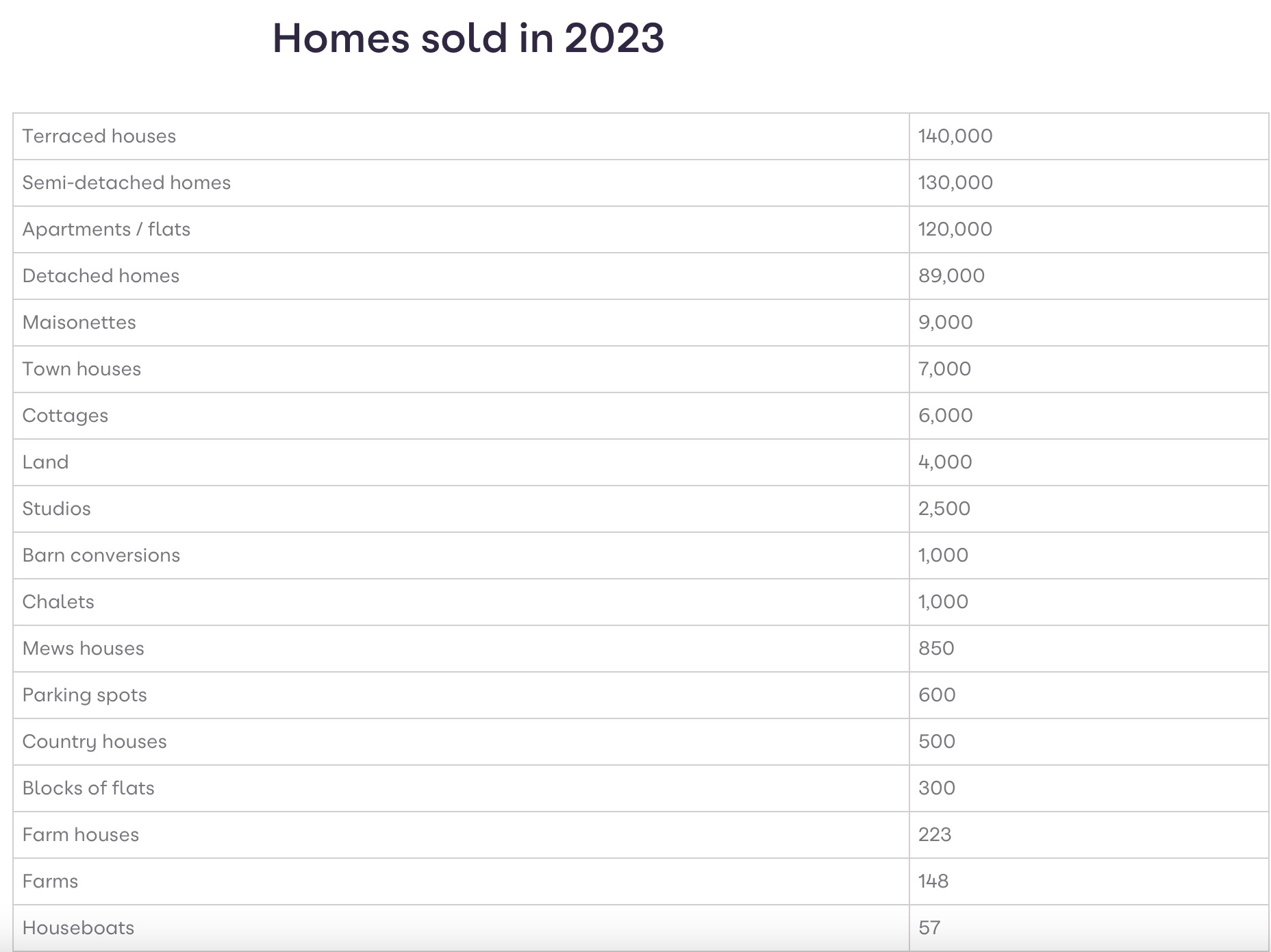Select the Farm houses cell
Viewport: 1271px width, 952px height.
coord(81,835)
